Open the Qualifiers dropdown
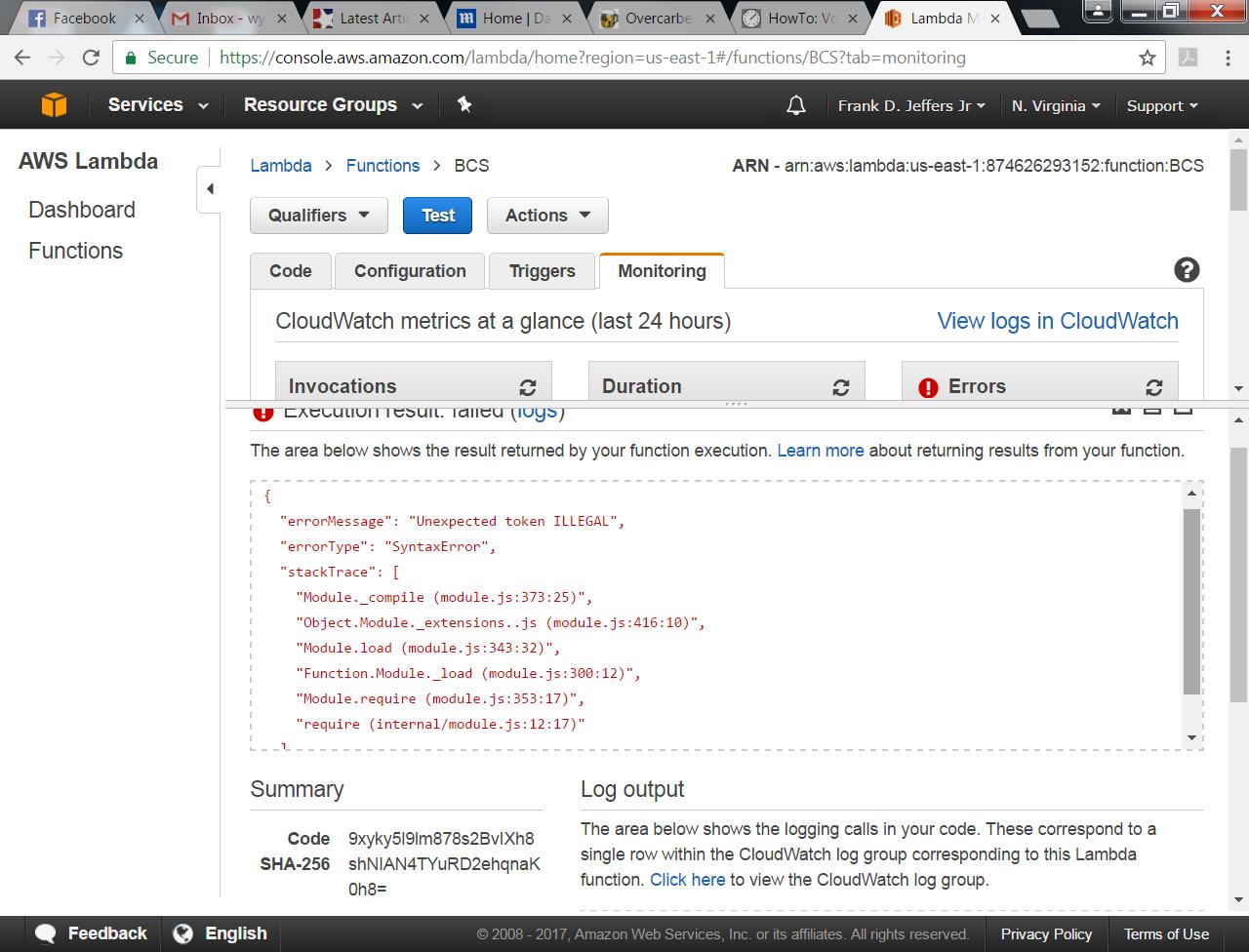1249x952 pixels. coord(319,216)
